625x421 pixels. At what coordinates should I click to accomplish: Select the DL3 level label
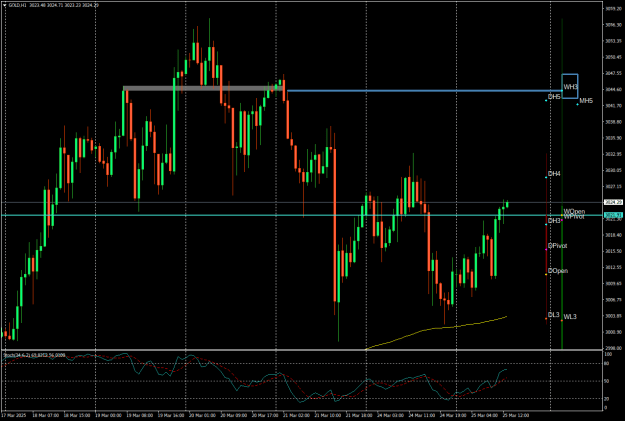554,315
